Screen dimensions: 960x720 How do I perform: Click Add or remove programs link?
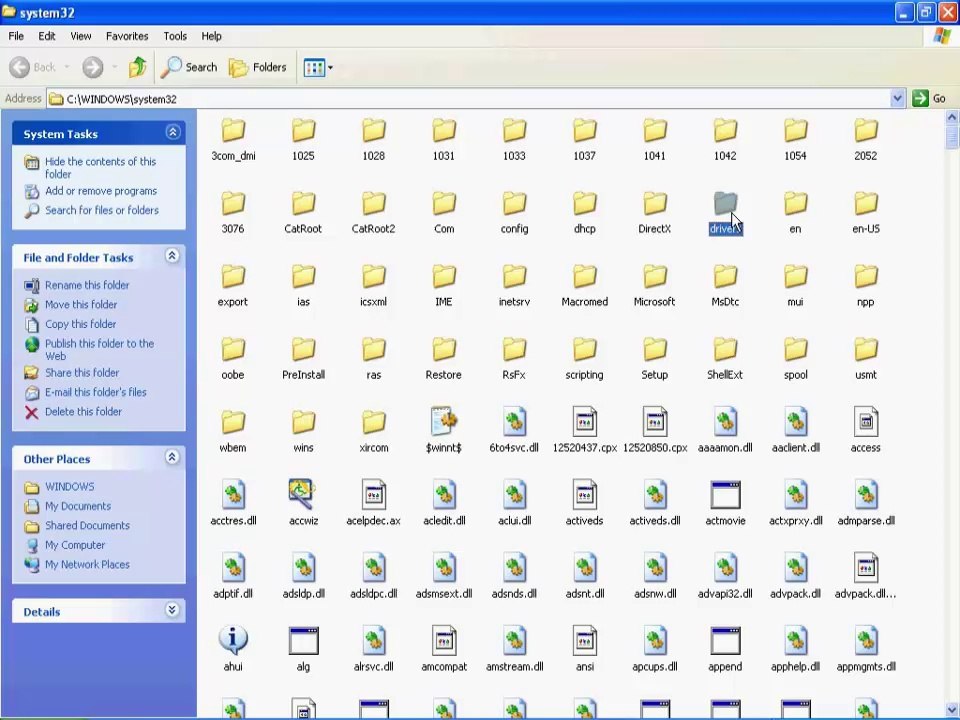[101, 191]
